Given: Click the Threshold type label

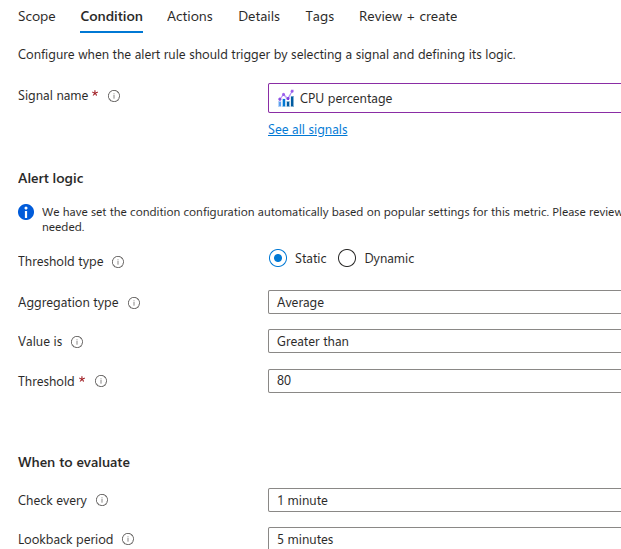Looking at the screenshot, I should [x=61, y=261].
